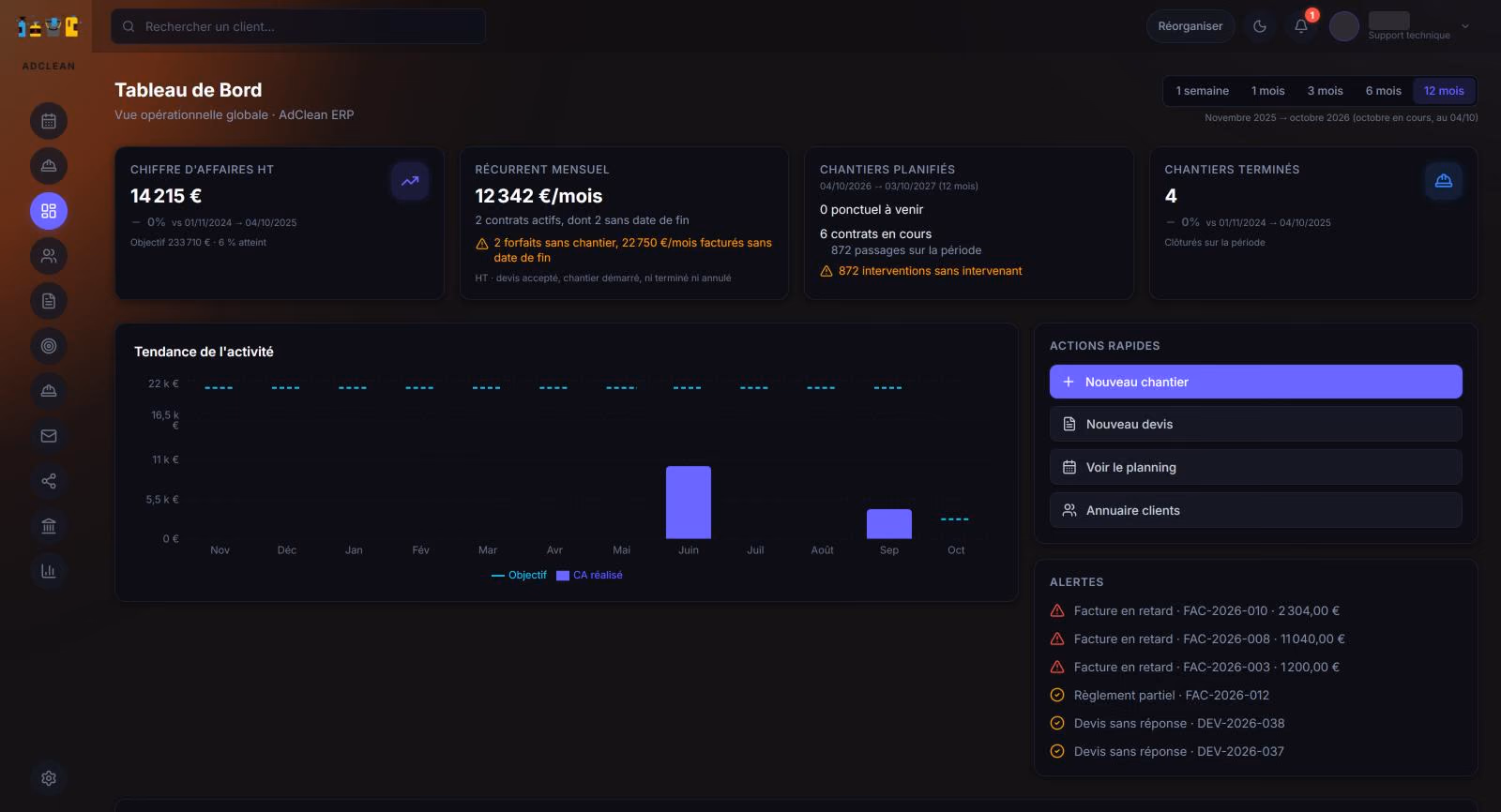1501x812 pixels.
Task: Switch period to 1 mois
Action: pyautogui.click(x=1268, y=91)
